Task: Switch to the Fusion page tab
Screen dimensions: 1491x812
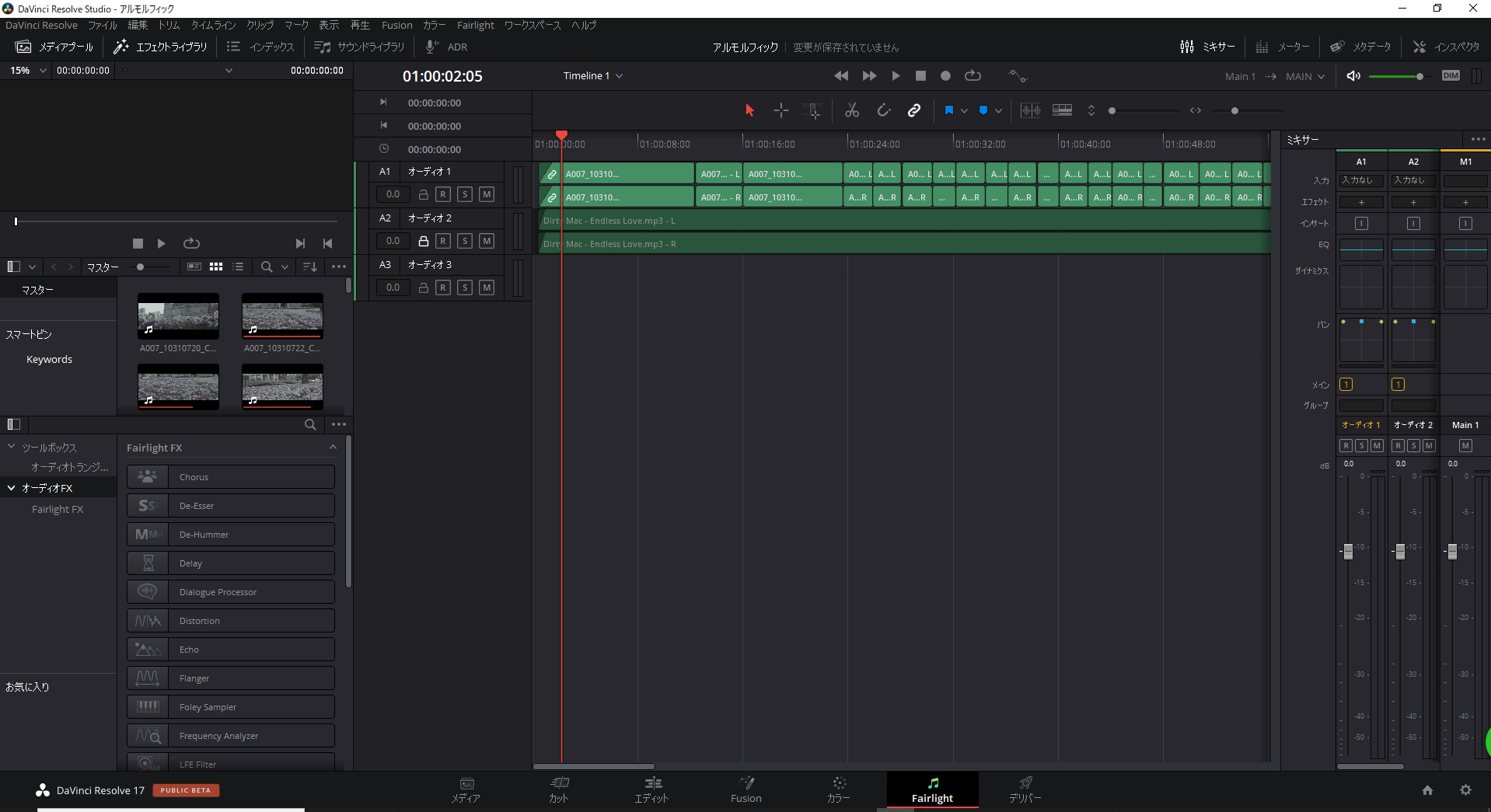Action: [745, 789]
